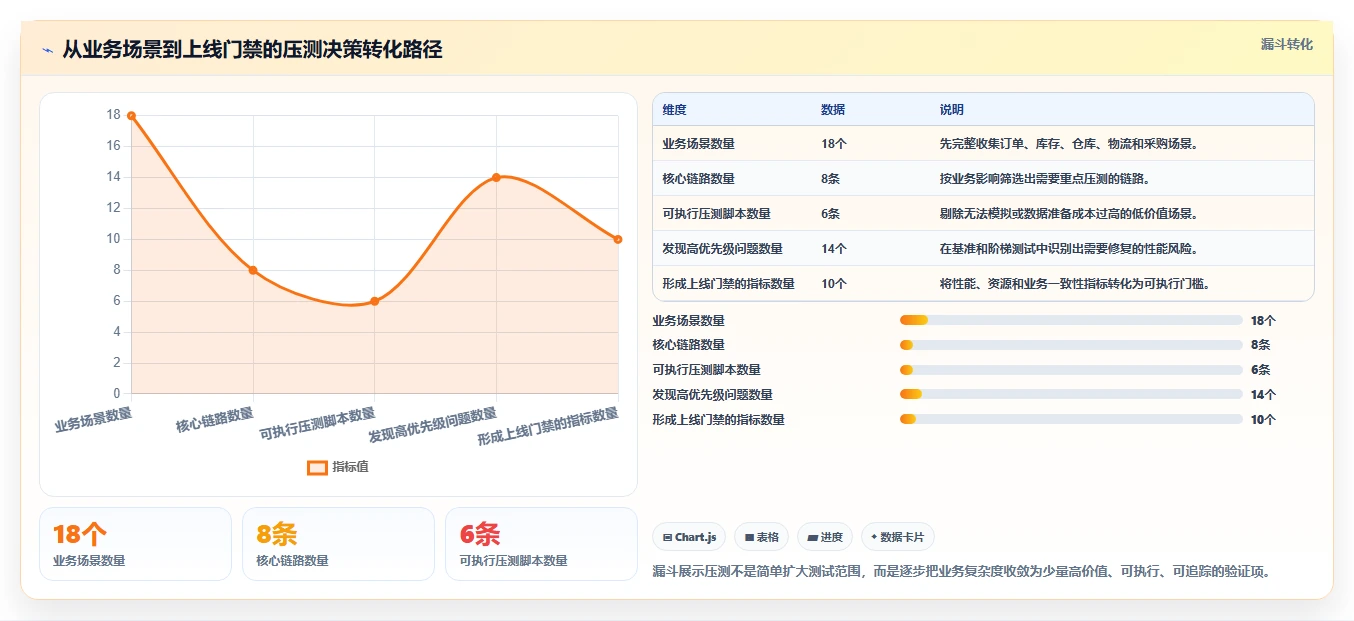Click the 10个 value in the table
Screen dimensions: 1354x621
click(x=834, y=284)
